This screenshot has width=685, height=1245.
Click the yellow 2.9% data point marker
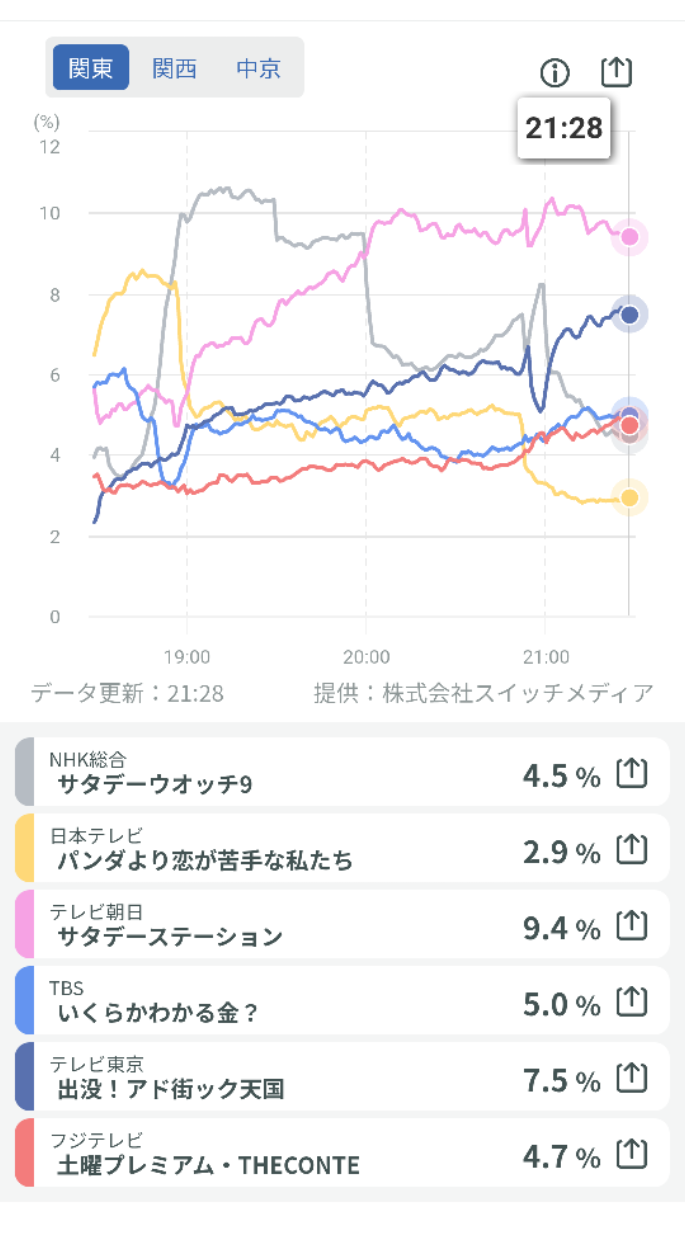click(630, 497)
